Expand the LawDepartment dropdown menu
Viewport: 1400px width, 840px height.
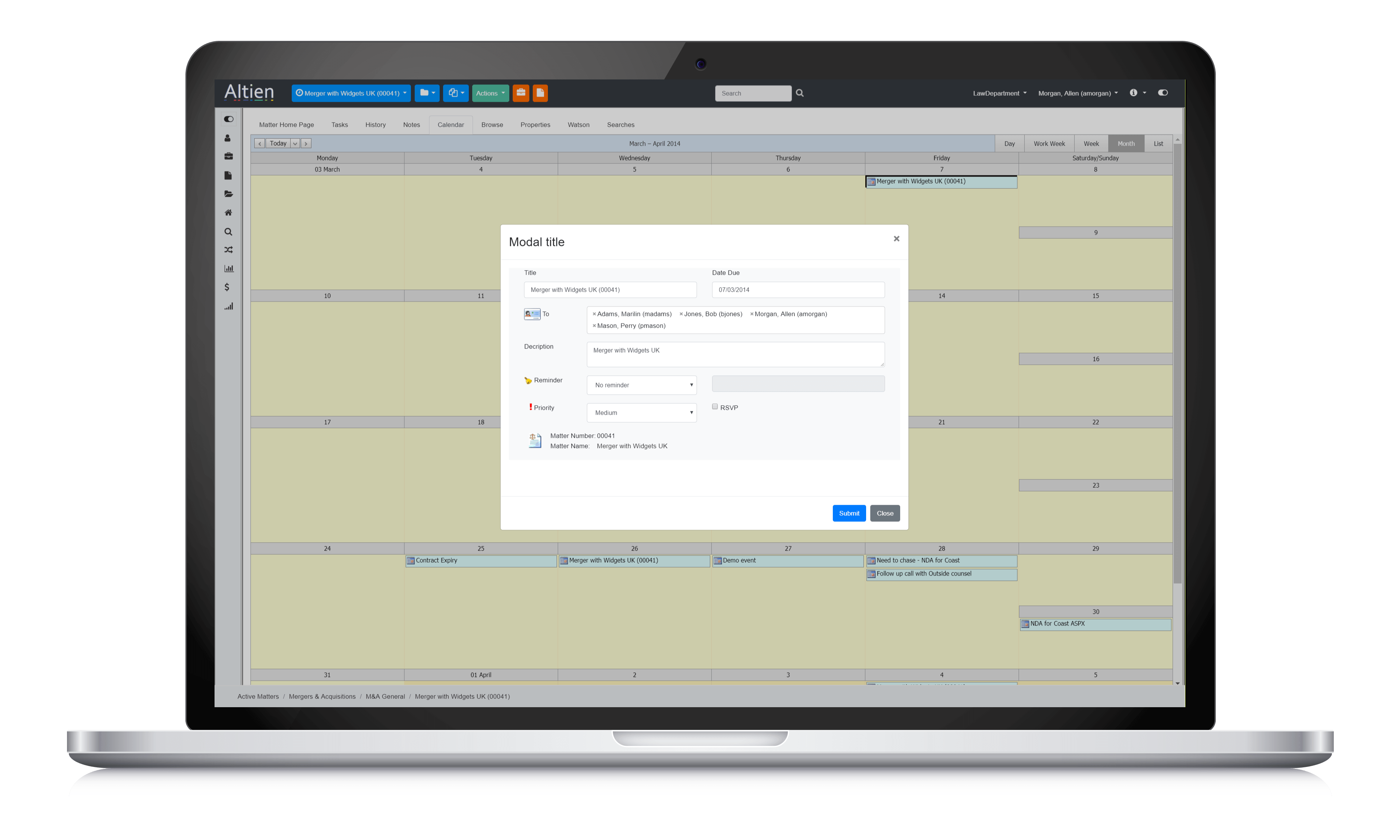coord(999,93)
